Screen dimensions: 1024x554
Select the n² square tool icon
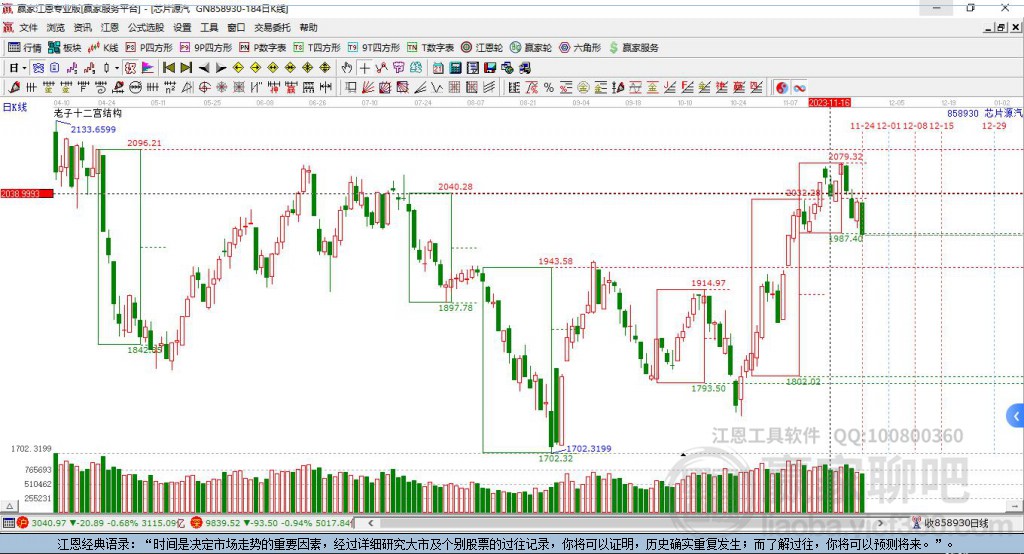[x=170, y=88]
